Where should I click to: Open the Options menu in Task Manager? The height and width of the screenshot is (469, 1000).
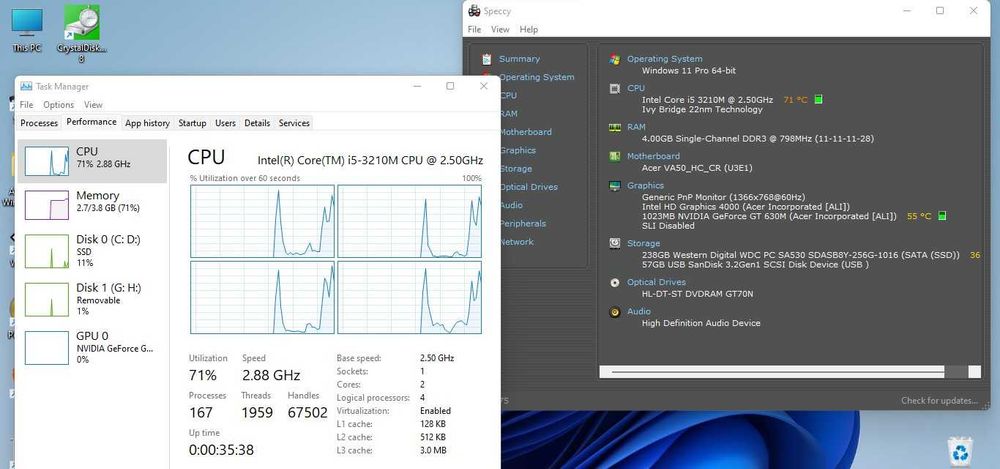point(59,105)
